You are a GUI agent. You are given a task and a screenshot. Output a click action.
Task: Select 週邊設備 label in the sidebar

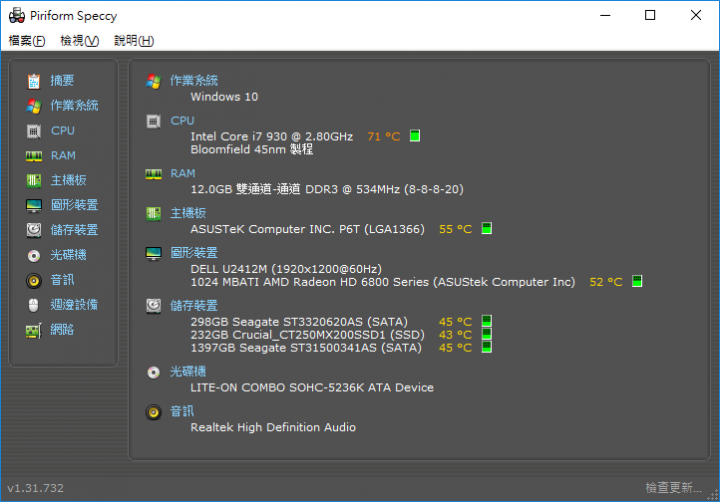coord(74,305)
